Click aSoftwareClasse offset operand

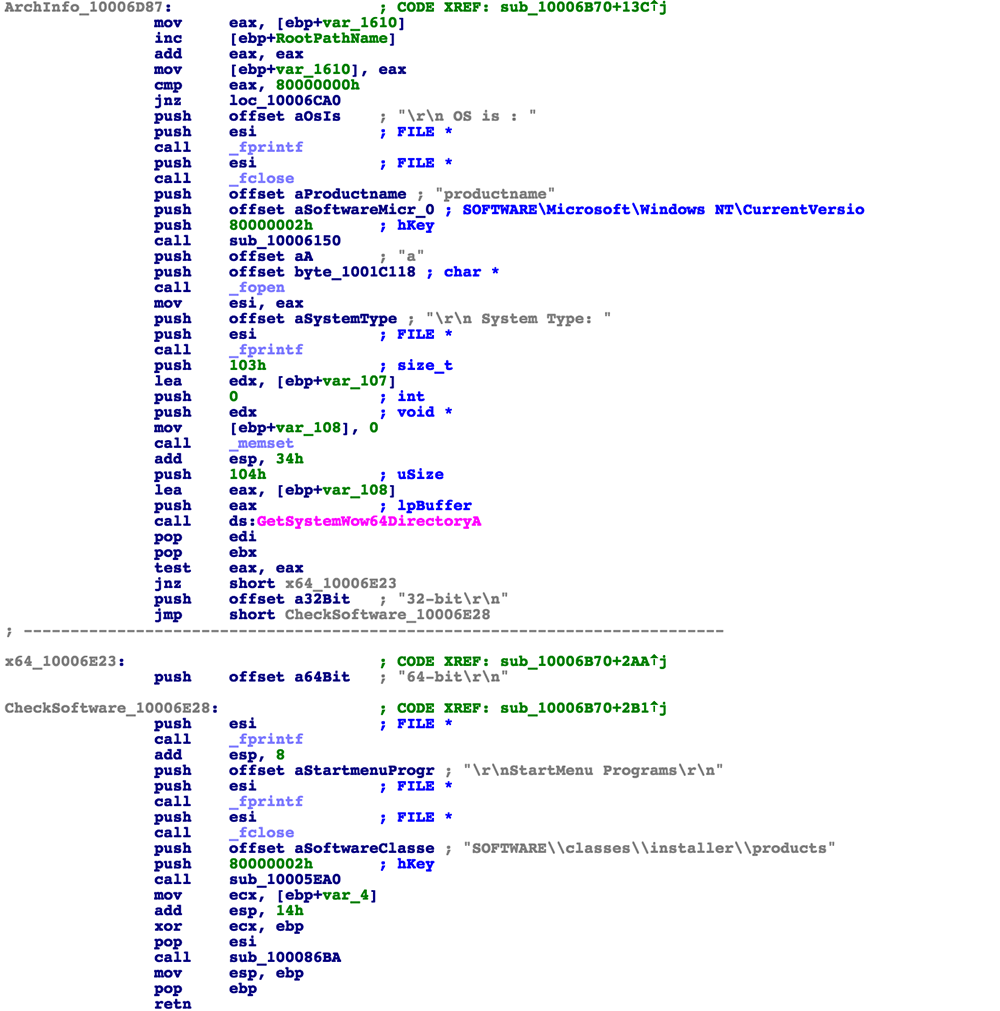coord(364,849)
